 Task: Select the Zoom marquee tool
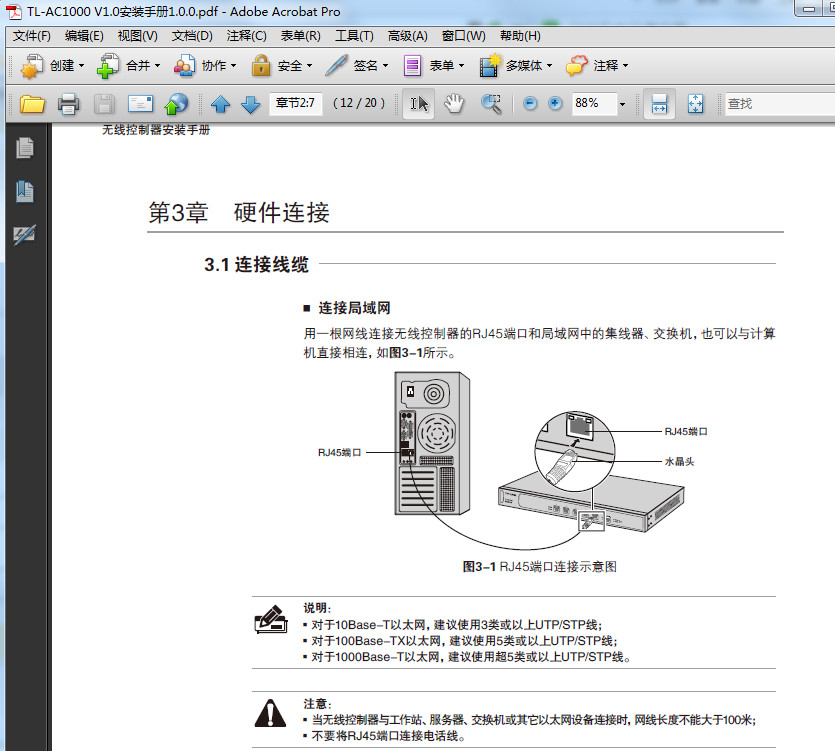pos(491,103)
